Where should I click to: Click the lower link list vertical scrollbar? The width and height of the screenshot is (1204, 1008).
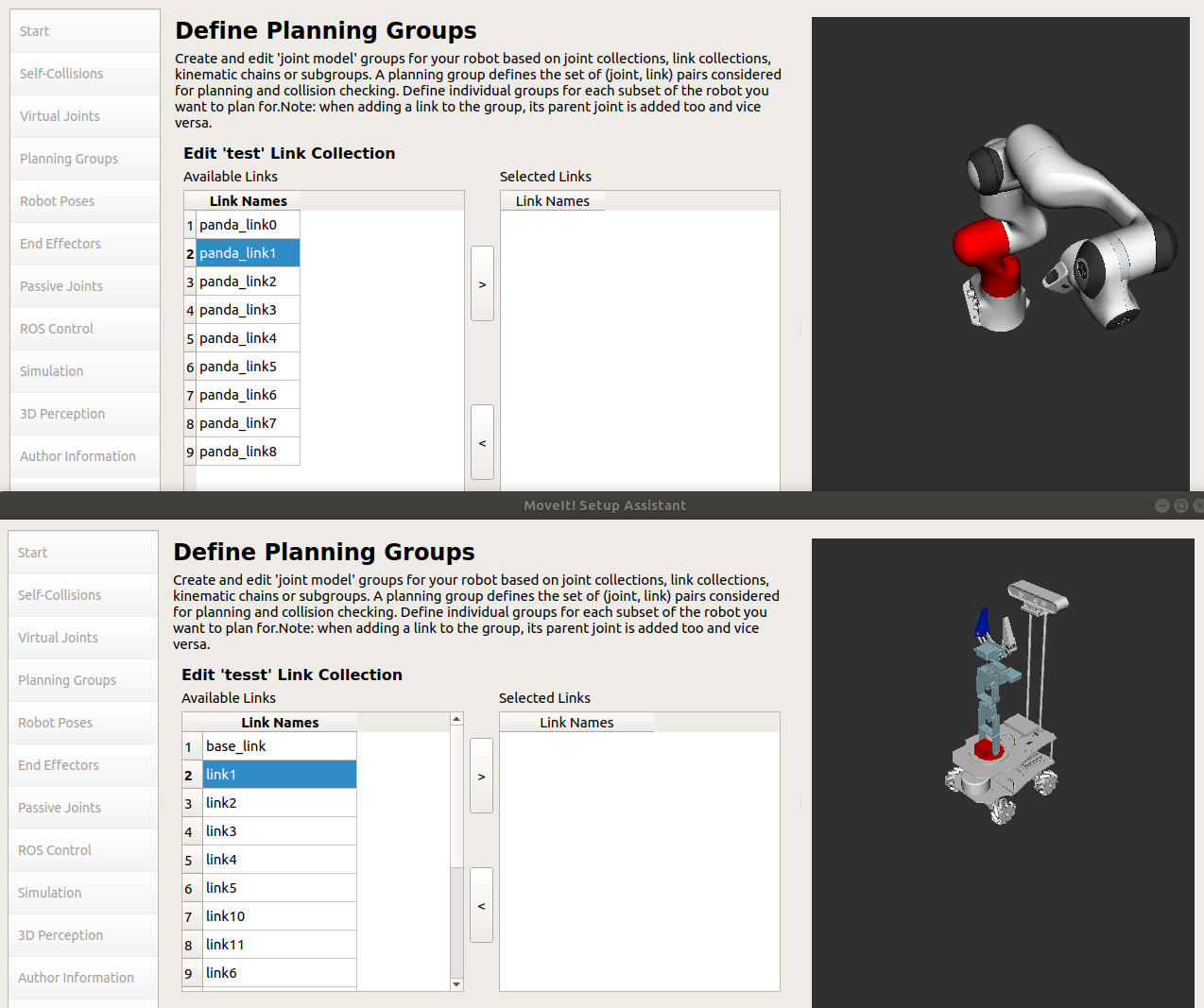pyautogui.click(x=456, y=922)
